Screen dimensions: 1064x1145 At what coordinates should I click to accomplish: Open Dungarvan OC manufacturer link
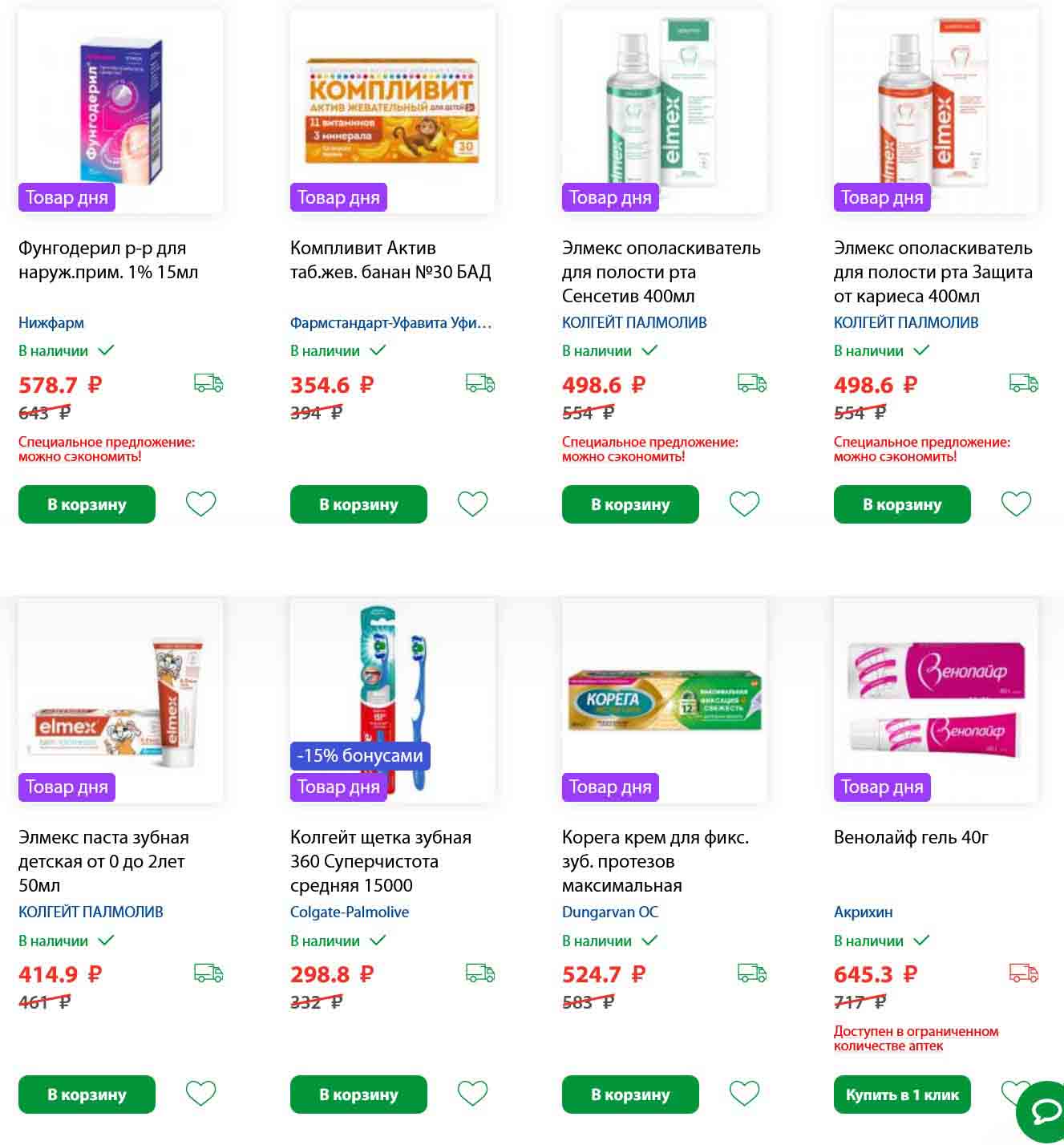(x=609, y=912)
